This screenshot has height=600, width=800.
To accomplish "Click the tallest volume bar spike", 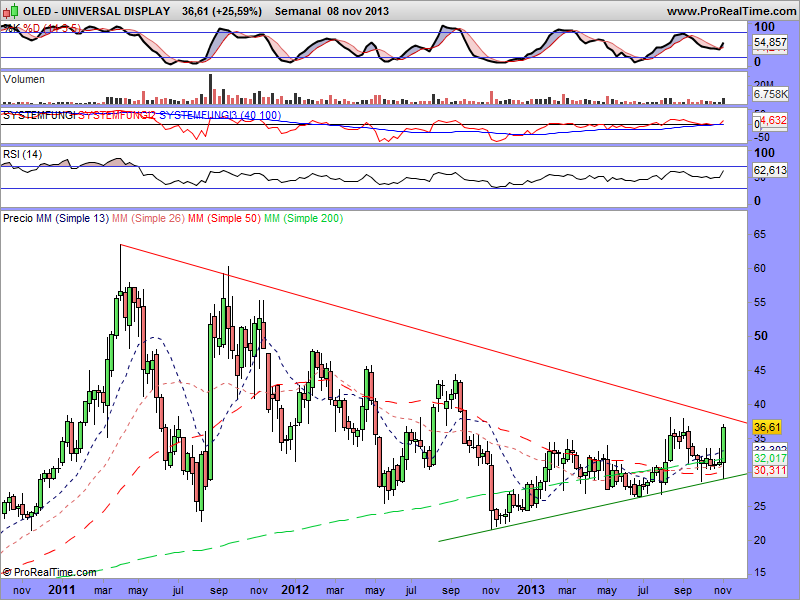I will (210, 89).
